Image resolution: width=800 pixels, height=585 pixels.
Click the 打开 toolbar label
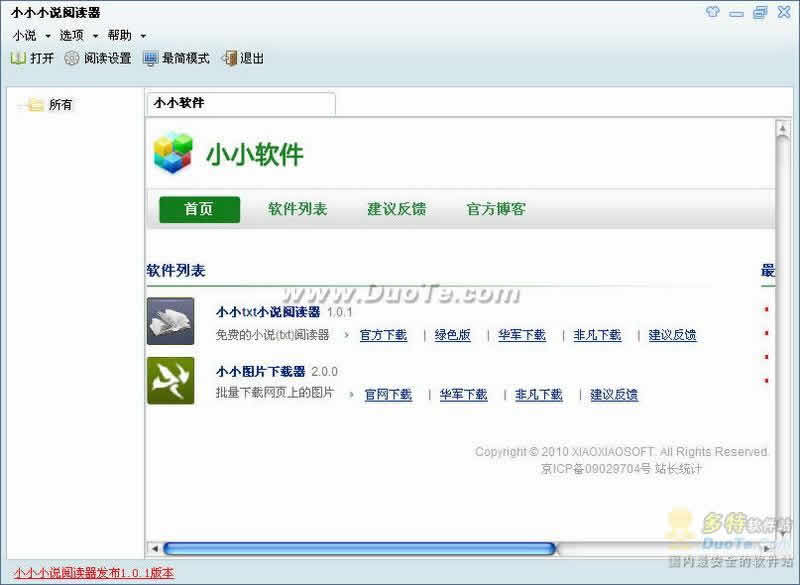pyautogui.click(x=42, y=59)
